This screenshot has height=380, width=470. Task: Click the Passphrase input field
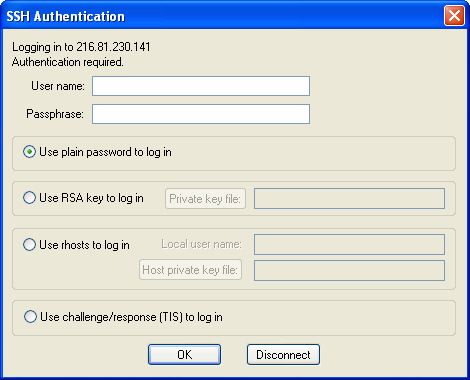click(201, 114)
